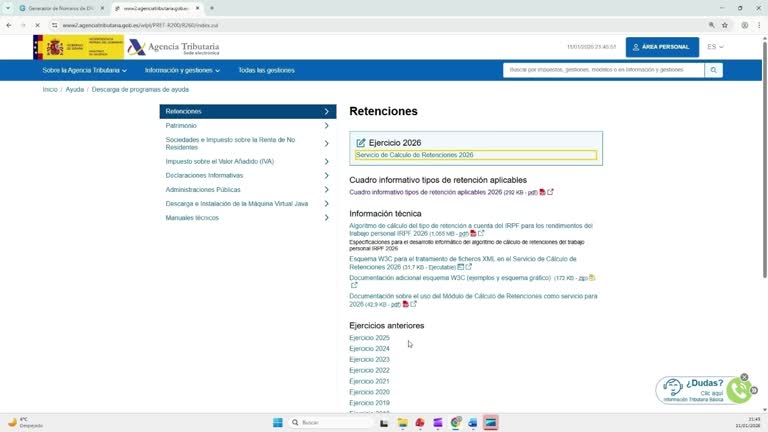Expand Sobre la Agencia Tributaria menu
This screenshot has width=768, height=432.
[x=84, y=71]
